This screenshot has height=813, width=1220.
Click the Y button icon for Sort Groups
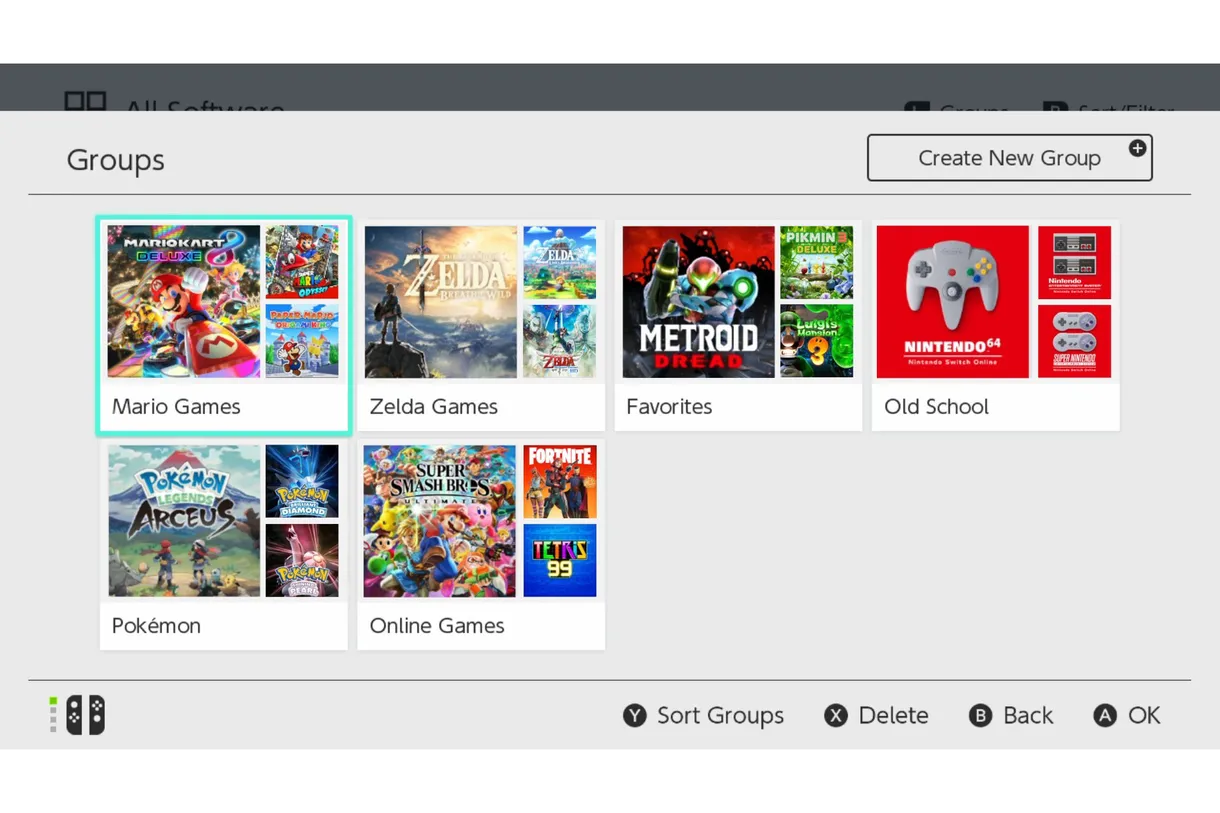(634, 716)
